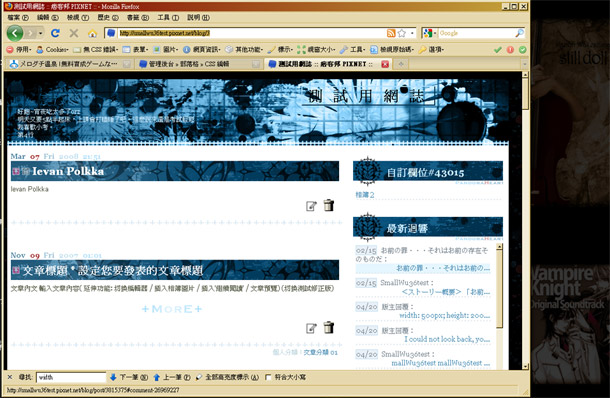The width and height of the screenshot is (610, 398).
Task: Open the Google search engine selector
Action: point(429,33)
